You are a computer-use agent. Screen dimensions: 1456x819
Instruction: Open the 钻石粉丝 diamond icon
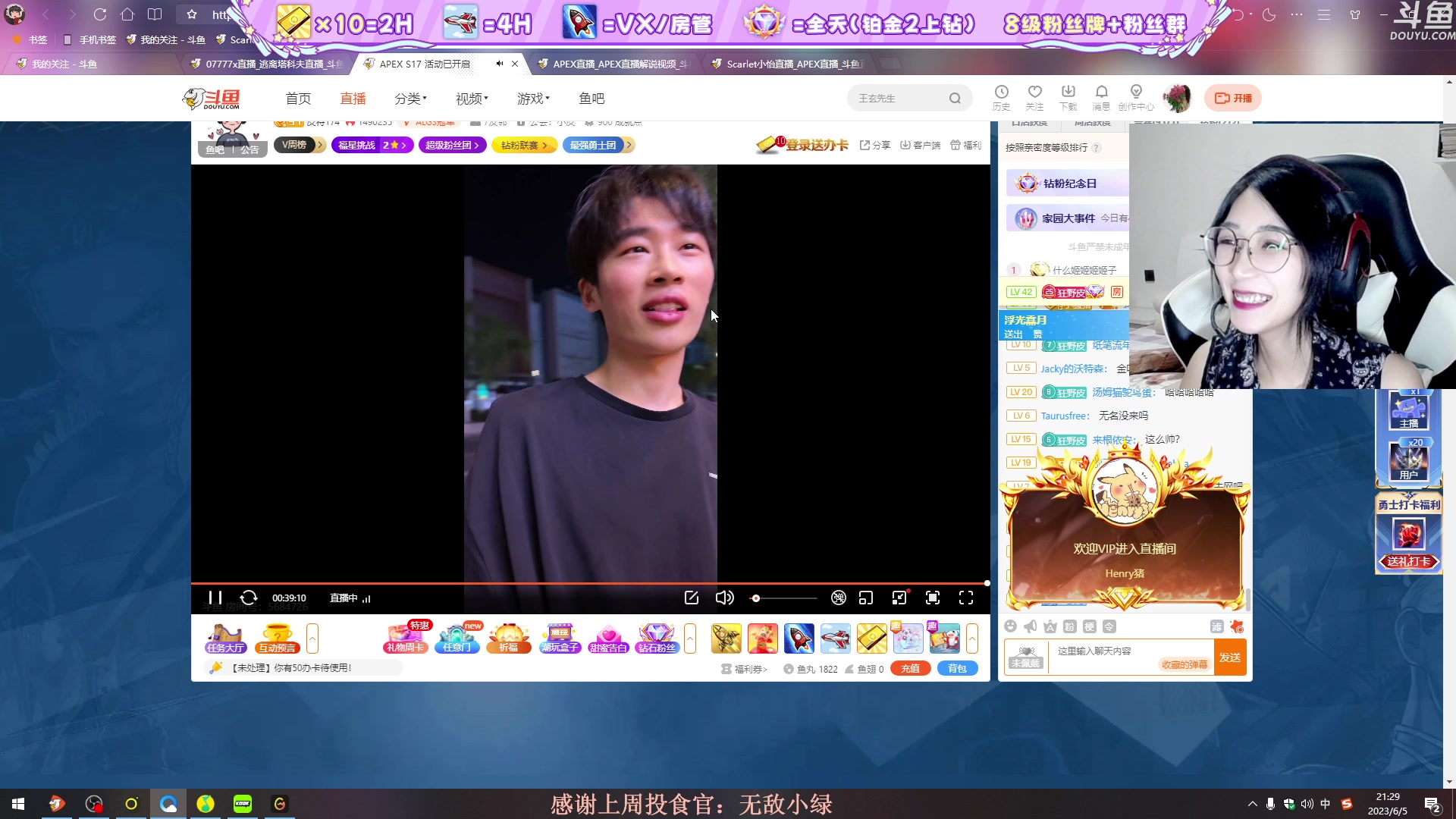657,639
